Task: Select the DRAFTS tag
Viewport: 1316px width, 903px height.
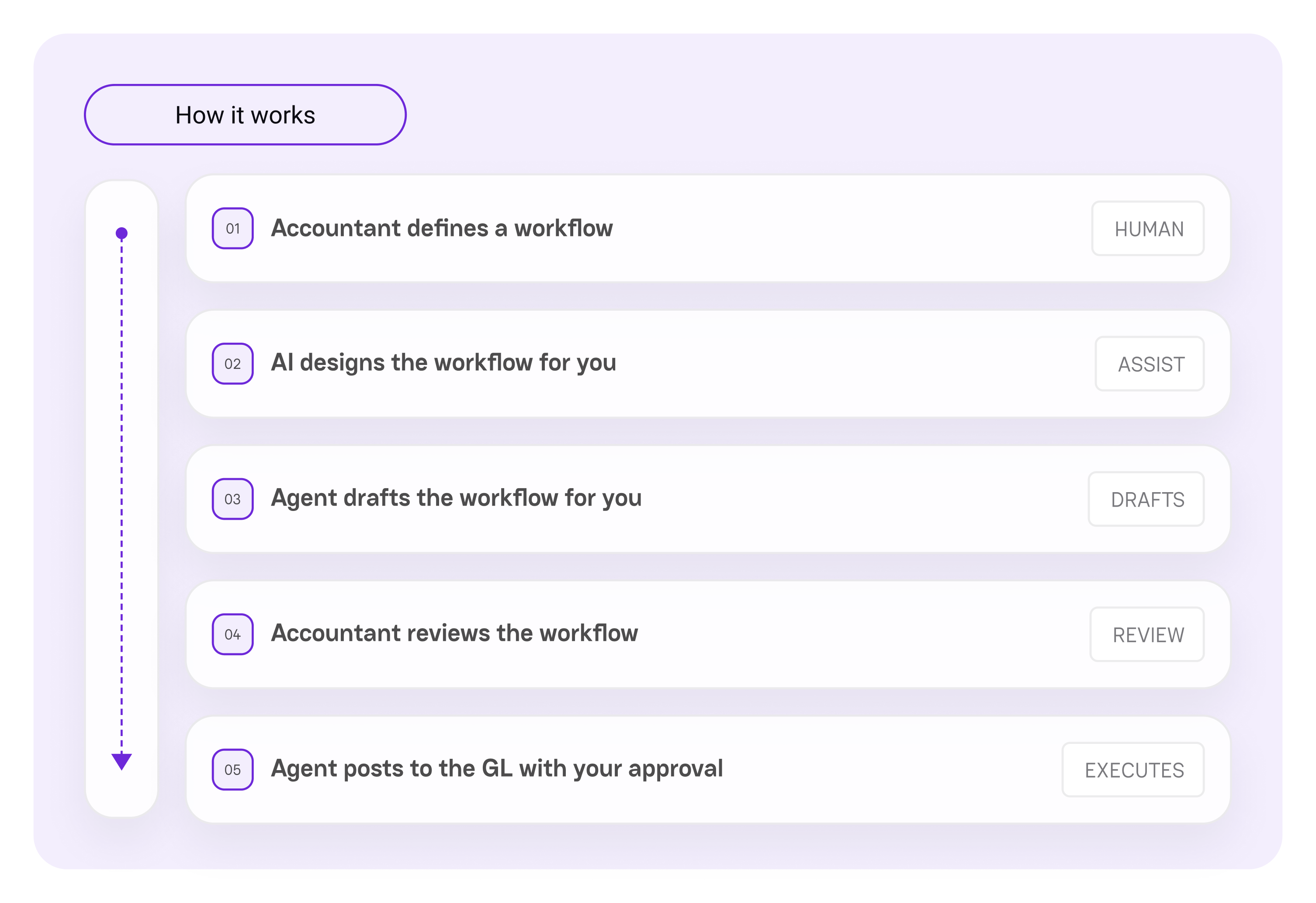Action: 1146,499
